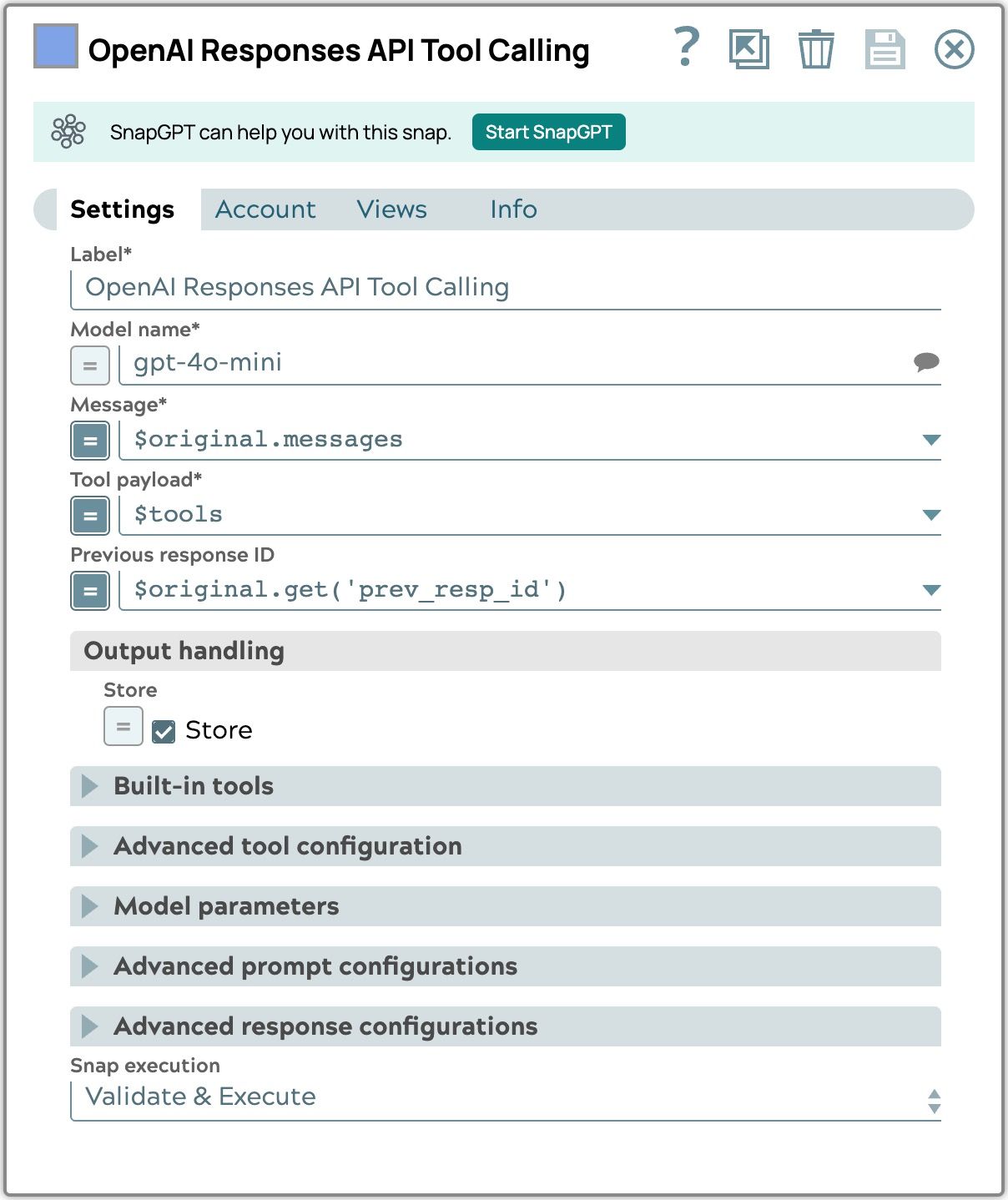Click the pop-out window icon in header
The image size is (1008, 1200).
tap(748, 49)
